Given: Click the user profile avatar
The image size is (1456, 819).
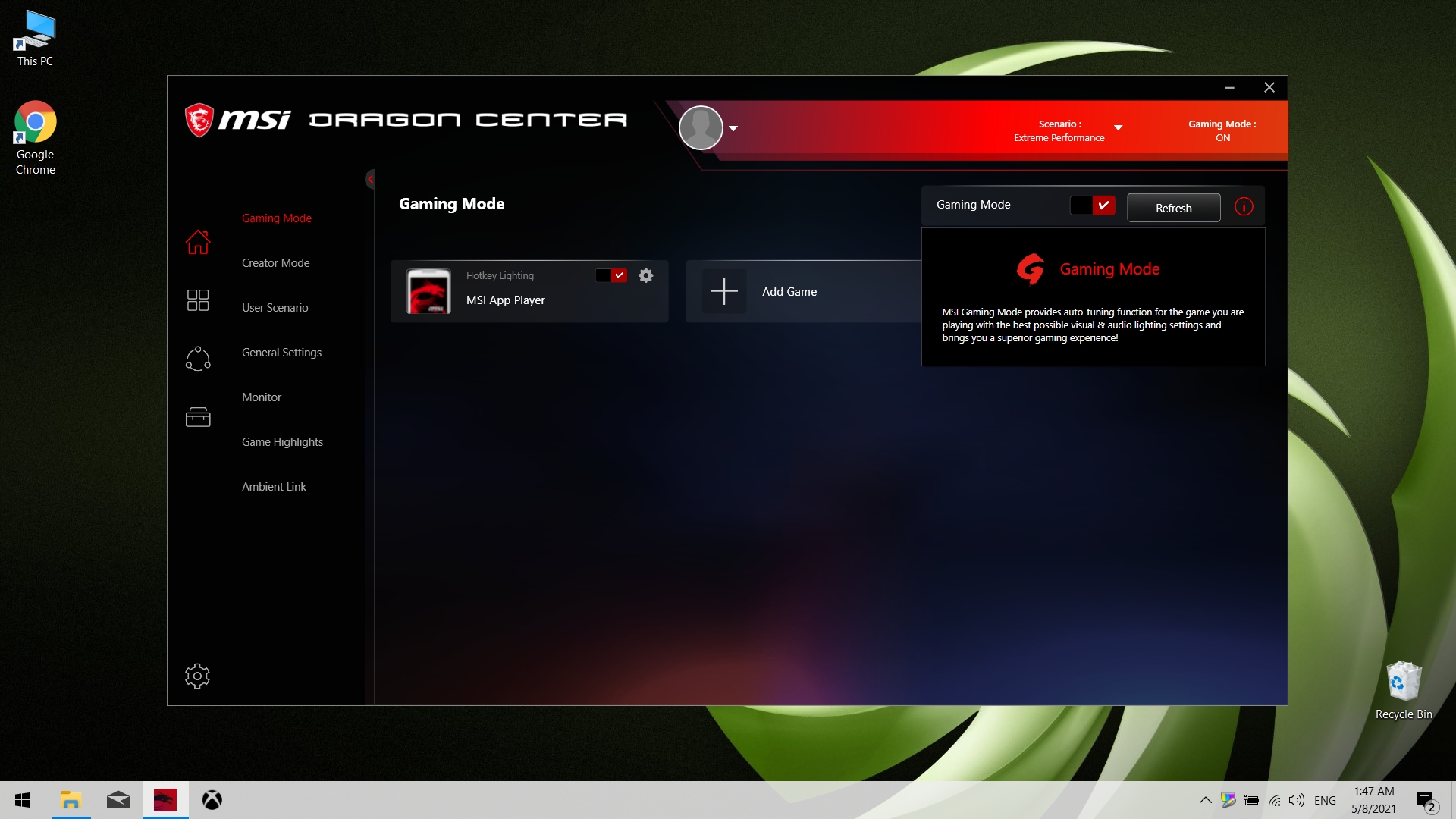Looking at the screenshot, I should [701, 127].
